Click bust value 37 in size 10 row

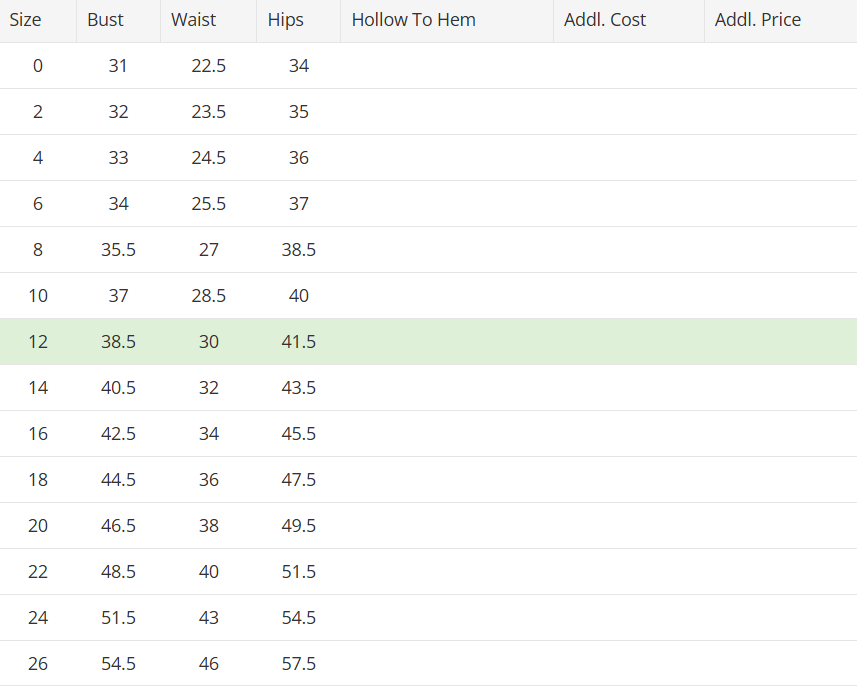(x=118, y=296)
